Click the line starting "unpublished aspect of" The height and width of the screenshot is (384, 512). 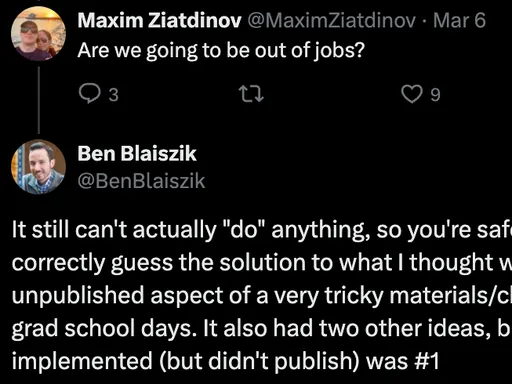[262, 296]
